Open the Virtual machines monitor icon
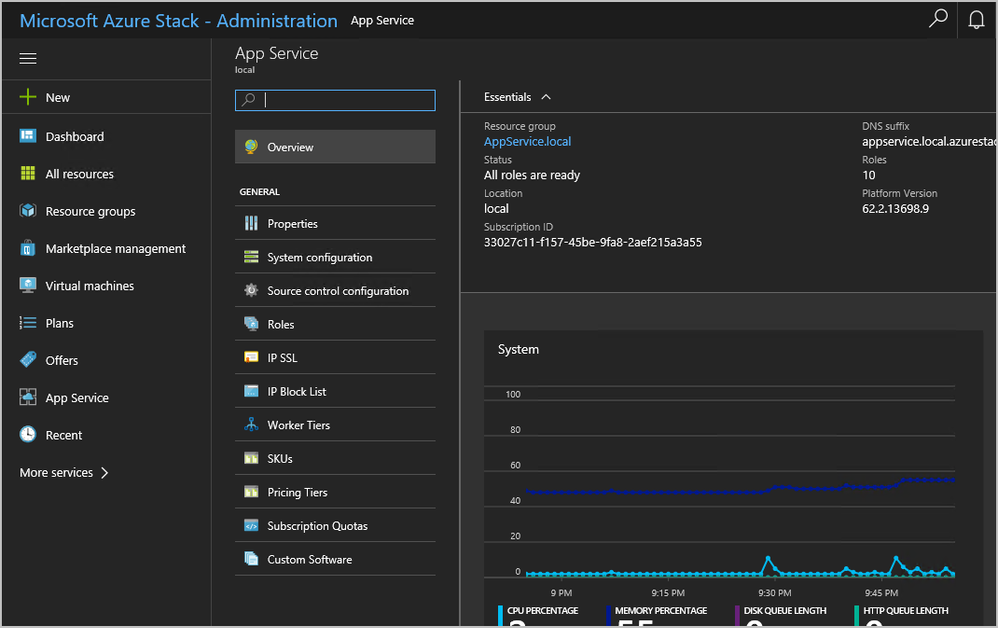This screenshot has width=998, height=628. pos(28,286)
